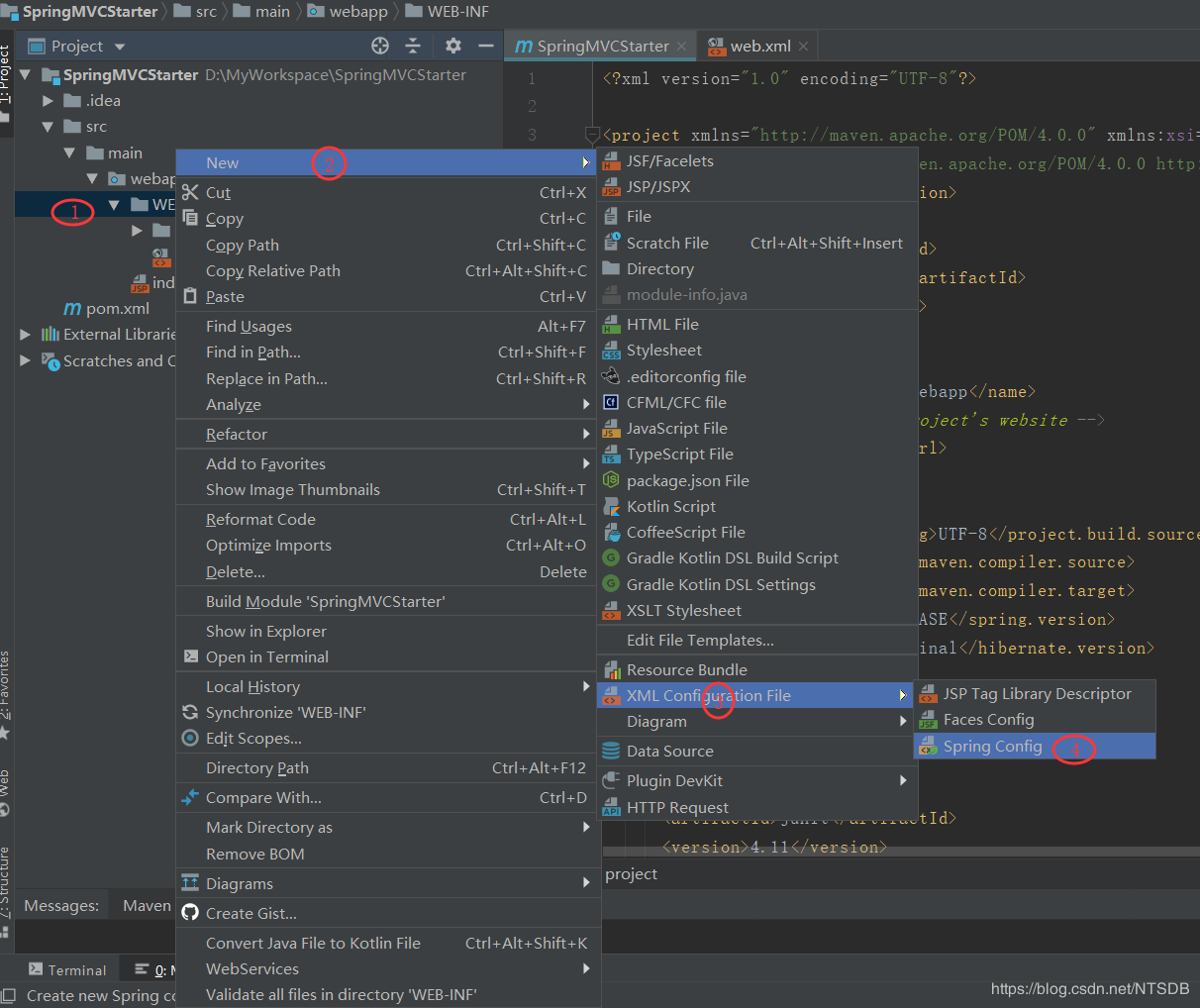Collapse the SpringMVCStarter root node
Image resolution: width=1200 pixels, height=1008 pixels.
tap(25, 75)
